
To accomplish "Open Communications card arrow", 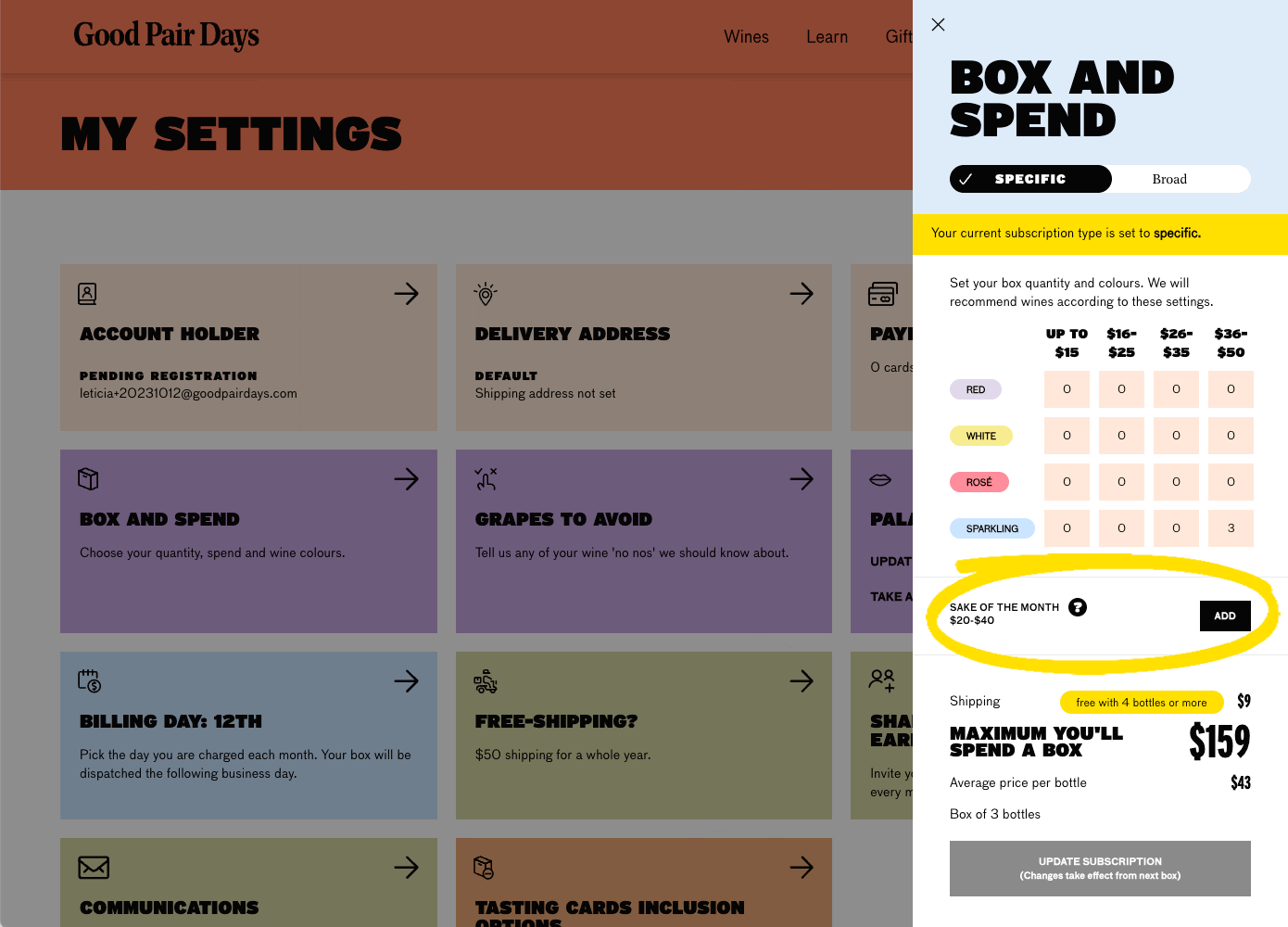I will tap(406, 868).
